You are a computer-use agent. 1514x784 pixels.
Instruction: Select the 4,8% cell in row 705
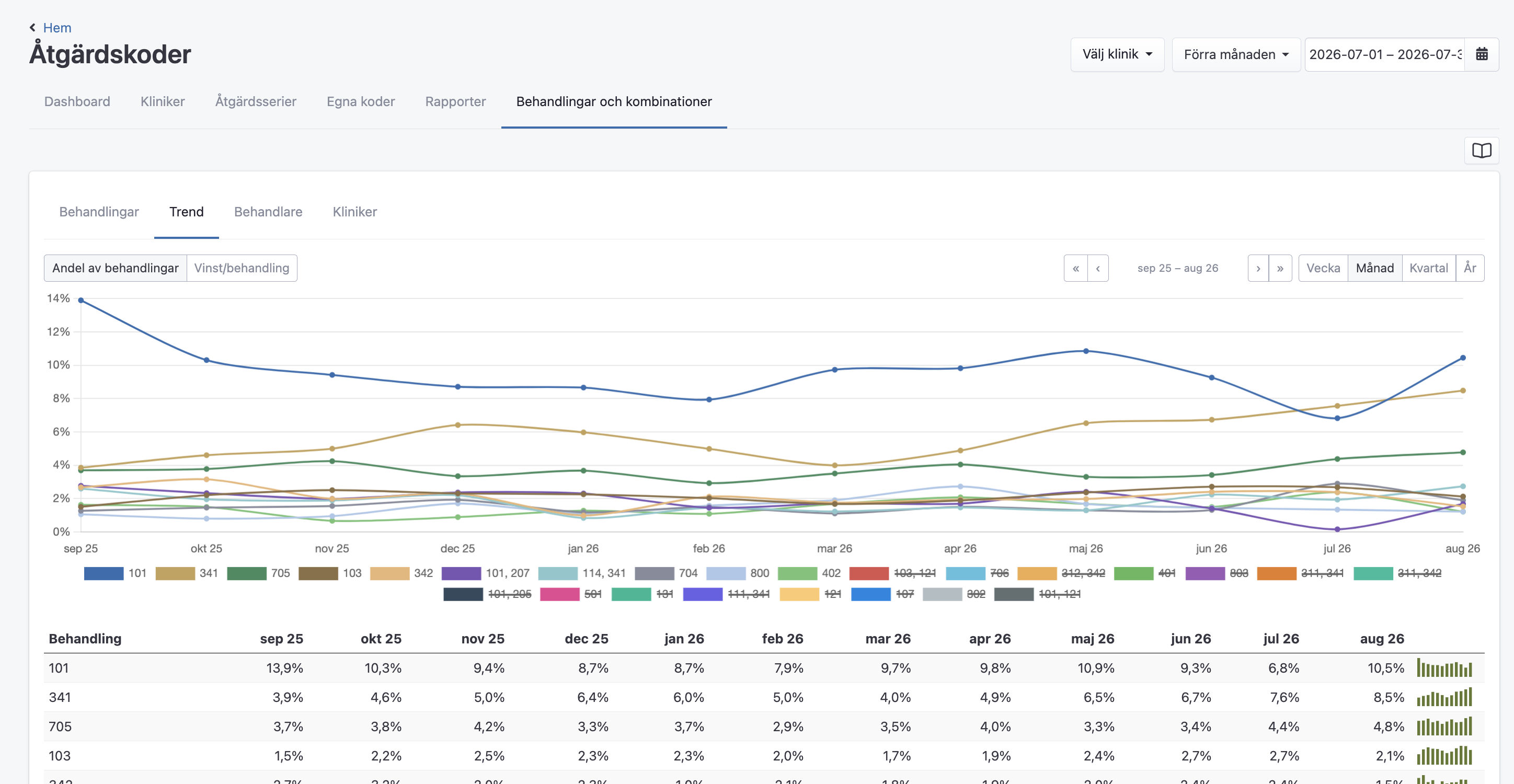pos(1388,727)
